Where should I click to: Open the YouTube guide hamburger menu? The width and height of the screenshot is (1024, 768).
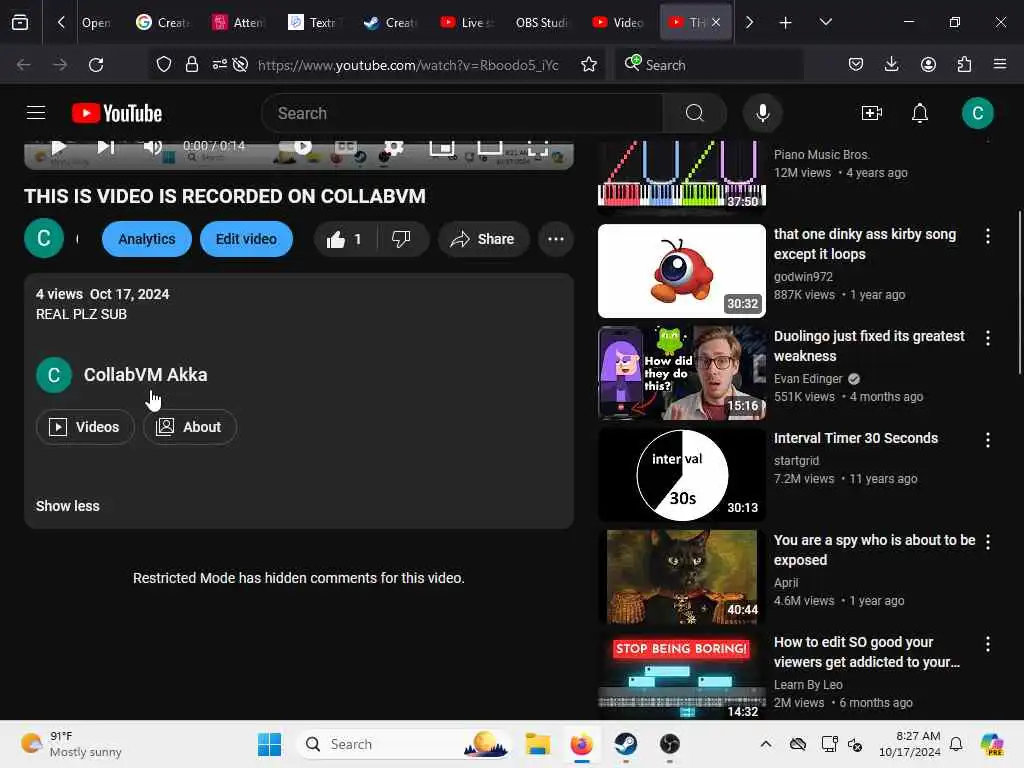coord(36,113)
